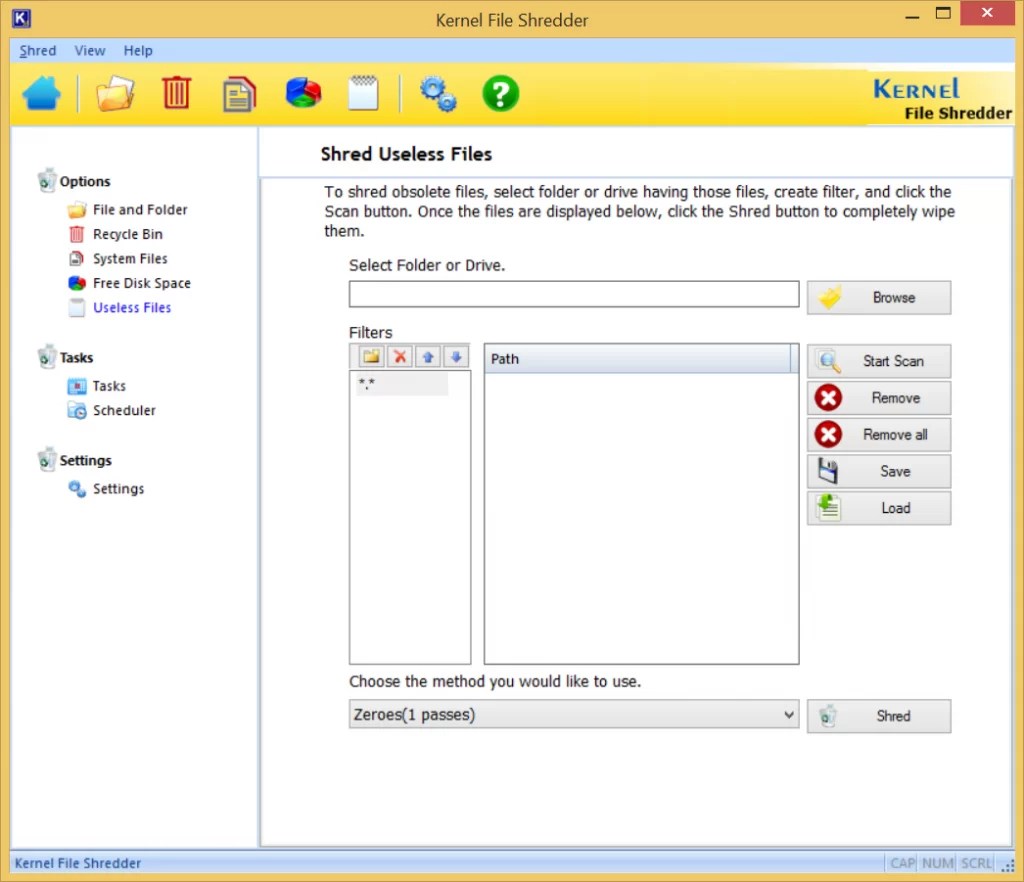Image resolution: width=1024 pixels, height=882 pixels.
Task: Select File and Folder in sidebar
Action: point(140,210)
